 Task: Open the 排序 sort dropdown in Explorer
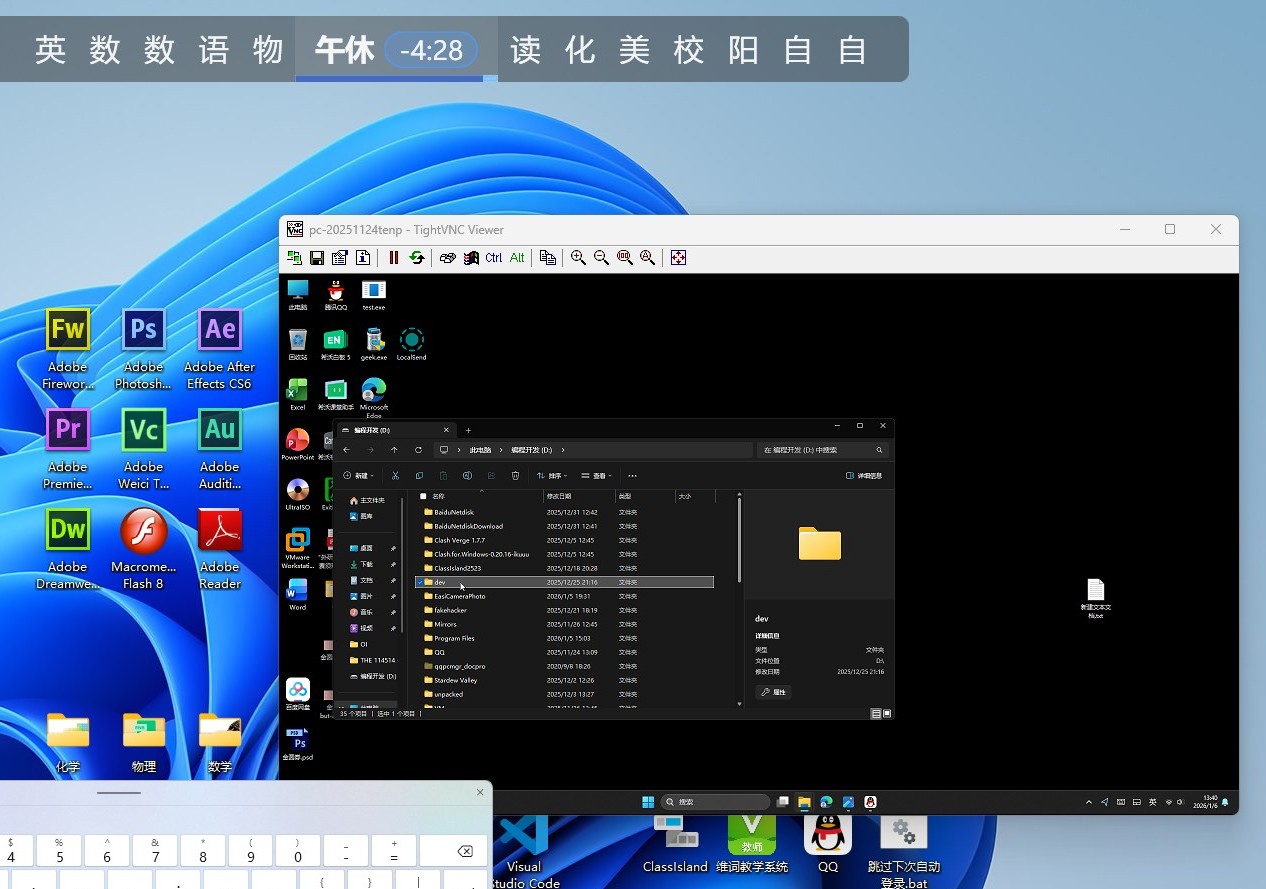[552, 476]
